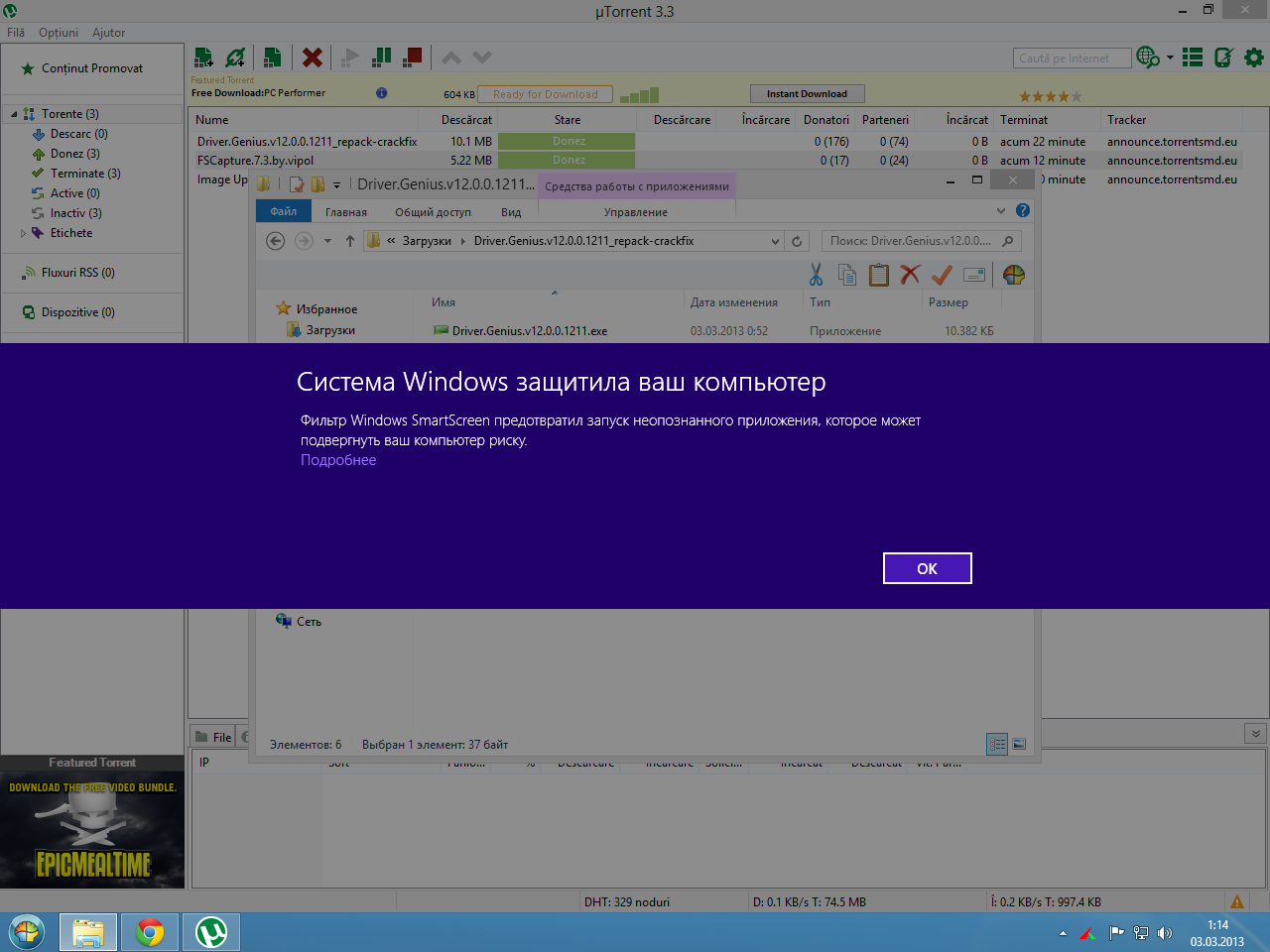Switch to Общий доступ ribbon tab

433,212
